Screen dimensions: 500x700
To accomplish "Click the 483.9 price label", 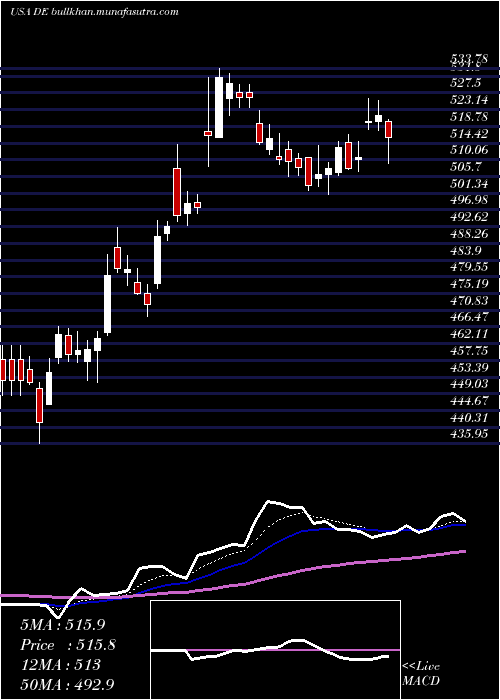I will point(466,250).
